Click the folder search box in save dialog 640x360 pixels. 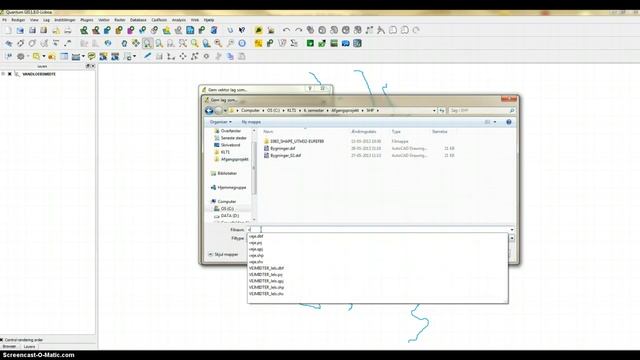click(x=481, y=111)
